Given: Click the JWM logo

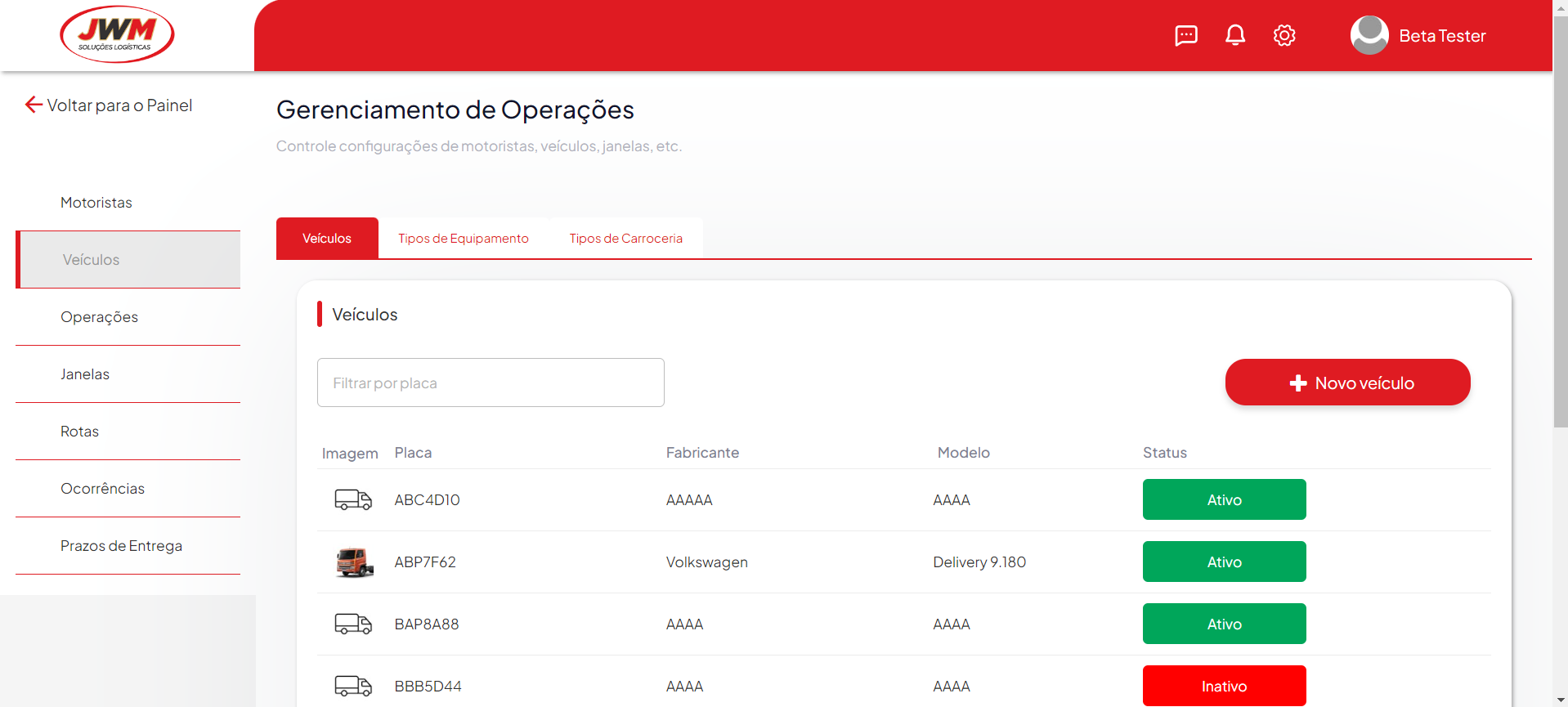Looking at the screenshot, I should coord(117,34).
